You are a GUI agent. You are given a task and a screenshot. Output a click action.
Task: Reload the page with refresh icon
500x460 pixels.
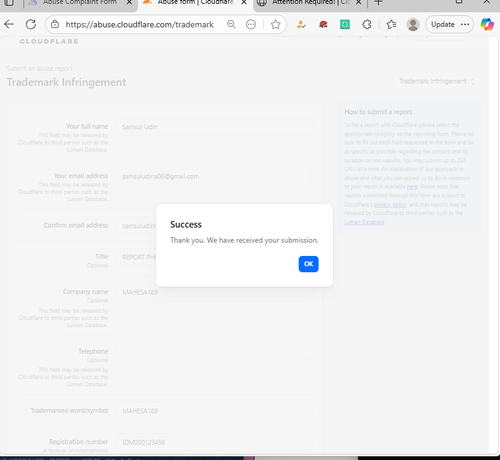pyautogui.click(x=31, y=24)
